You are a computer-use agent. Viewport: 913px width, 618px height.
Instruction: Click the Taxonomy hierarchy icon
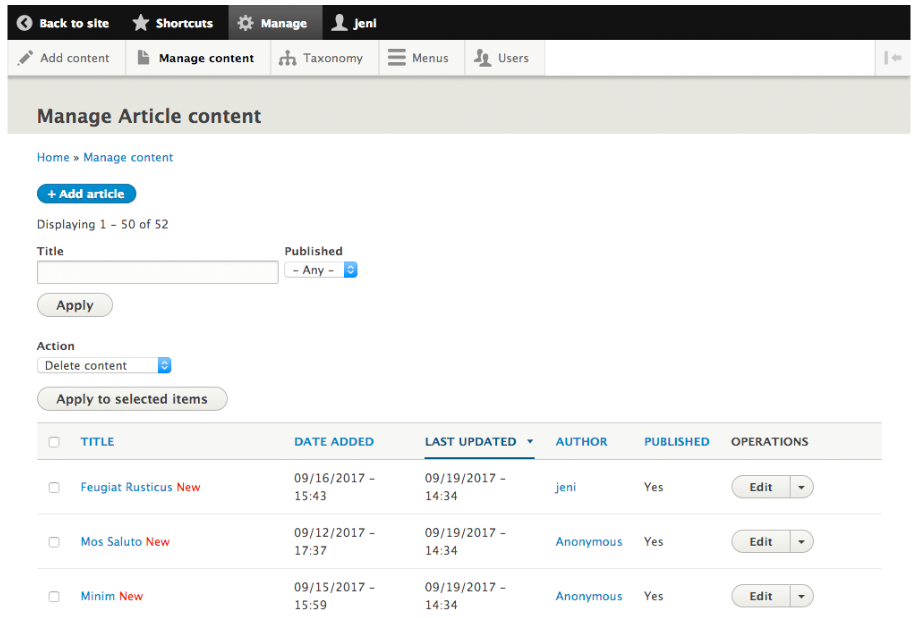(288, 58)
